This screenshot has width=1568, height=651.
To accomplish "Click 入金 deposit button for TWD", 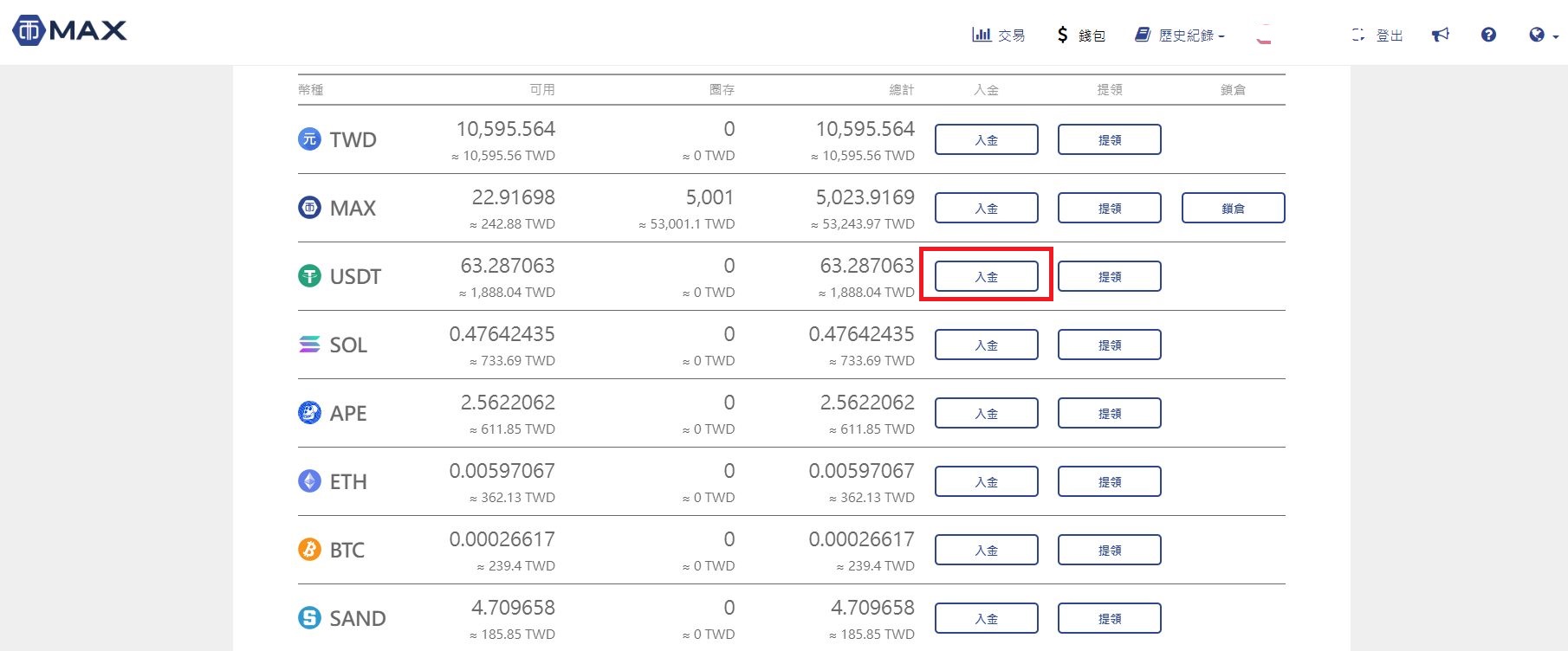I will point(987,139).
